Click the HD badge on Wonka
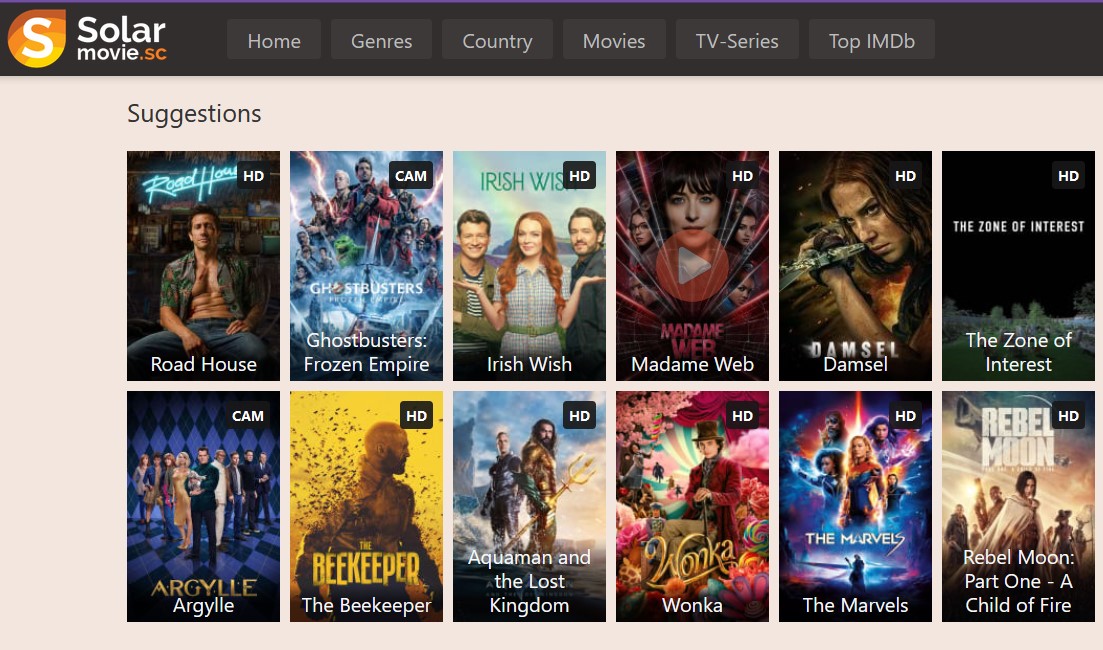 coord(742,416)
